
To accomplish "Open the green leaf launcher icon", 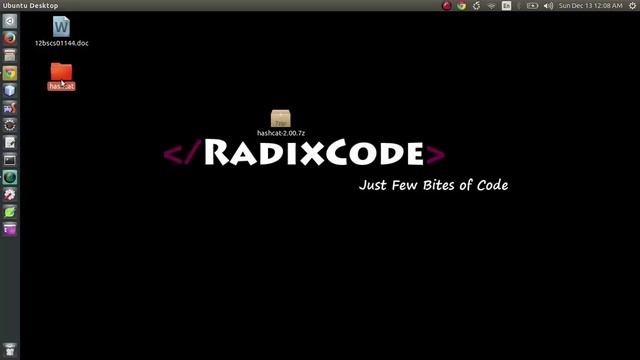I will click(x=10, y=212).
